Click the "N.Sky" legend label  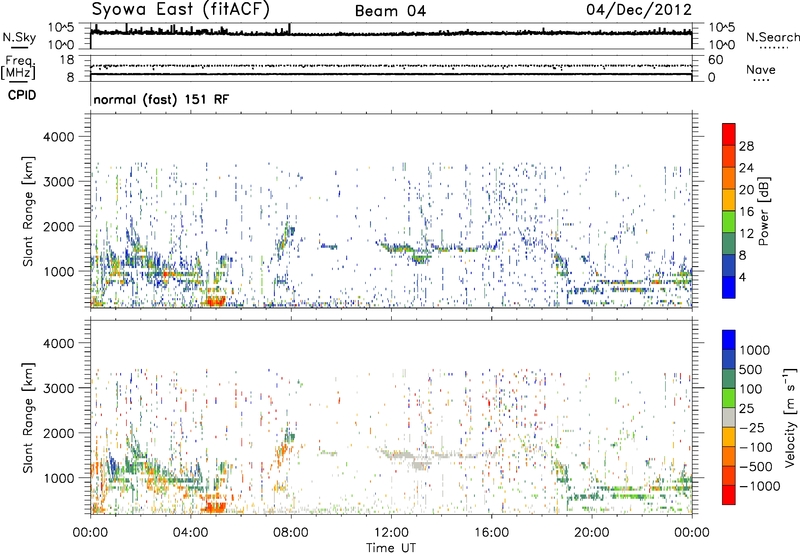click(19, 37)
